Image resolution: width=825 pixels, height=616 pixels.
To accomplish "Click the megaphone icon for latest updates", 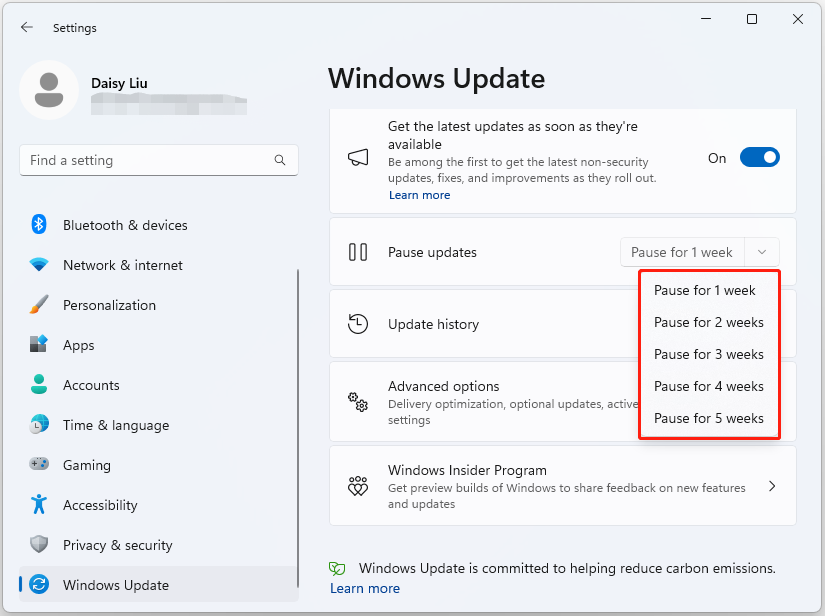I will point(358,157).
